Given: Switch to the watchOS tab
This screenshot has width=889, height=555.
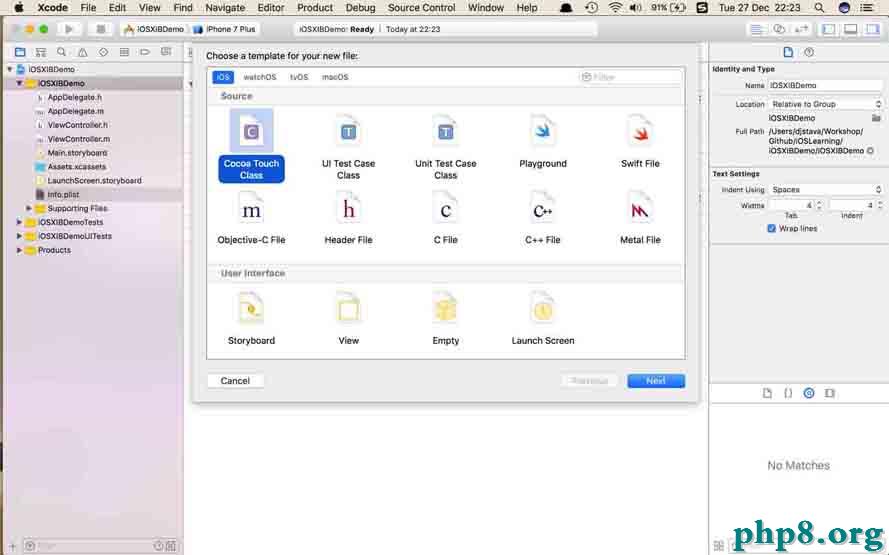Looking at the screenshot, I should (259, 77).
